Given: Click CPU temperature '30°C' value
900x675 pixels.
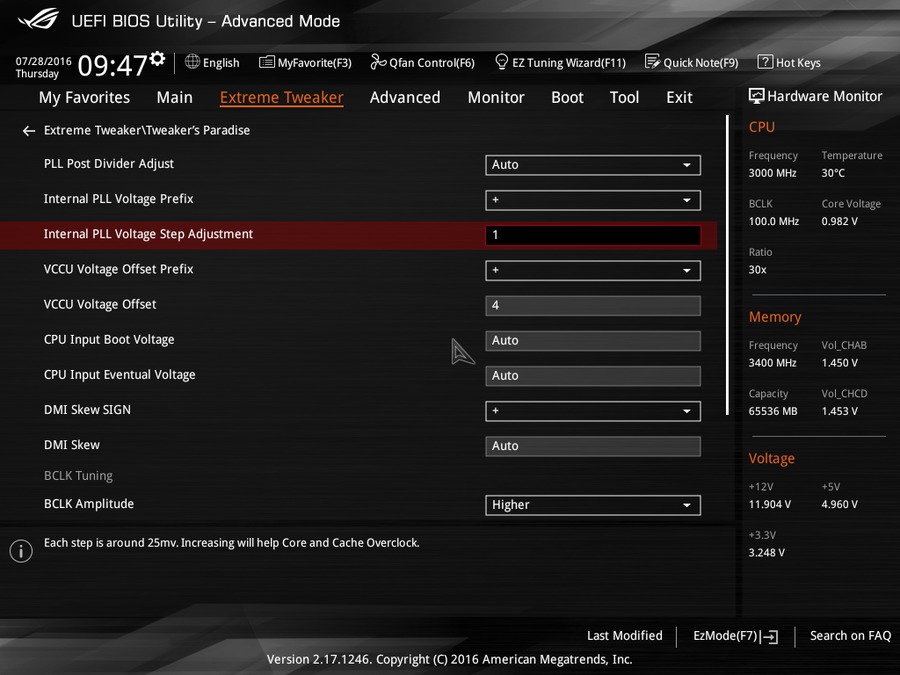Looking at the screenshot, I should [x=833, y=173].
